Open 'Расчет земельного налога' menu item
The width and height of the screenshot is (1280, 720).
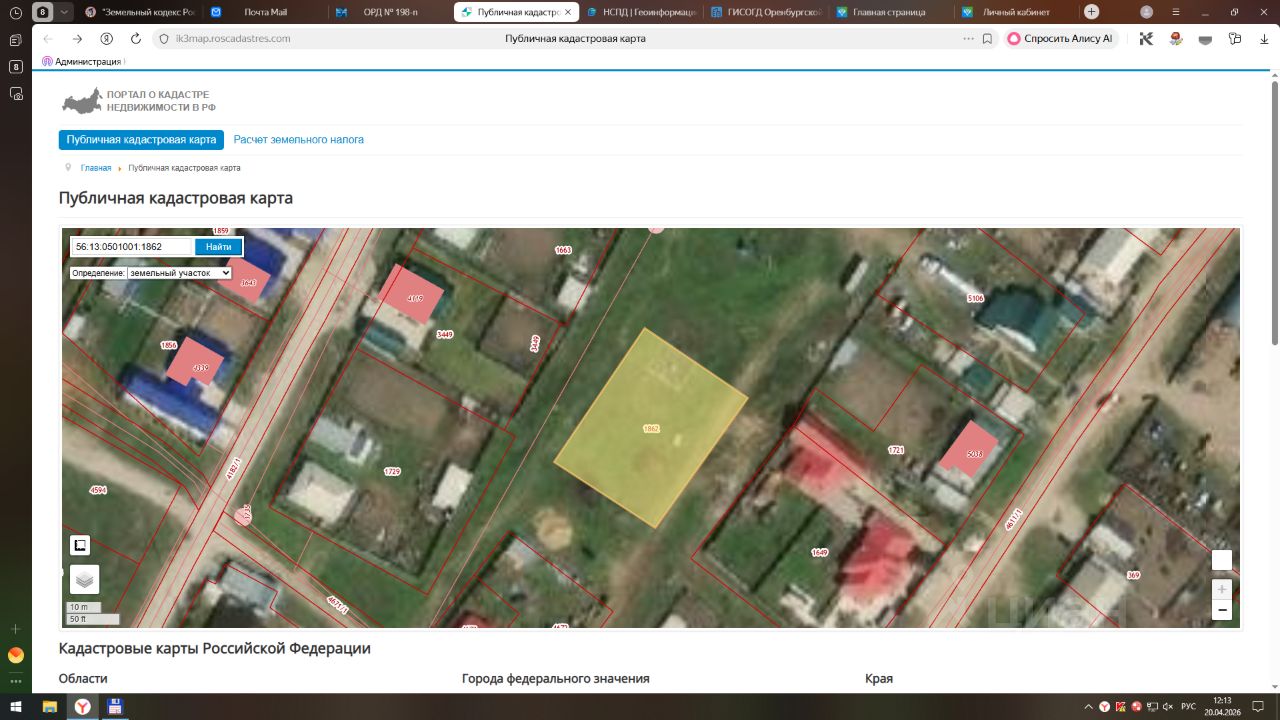299,140
